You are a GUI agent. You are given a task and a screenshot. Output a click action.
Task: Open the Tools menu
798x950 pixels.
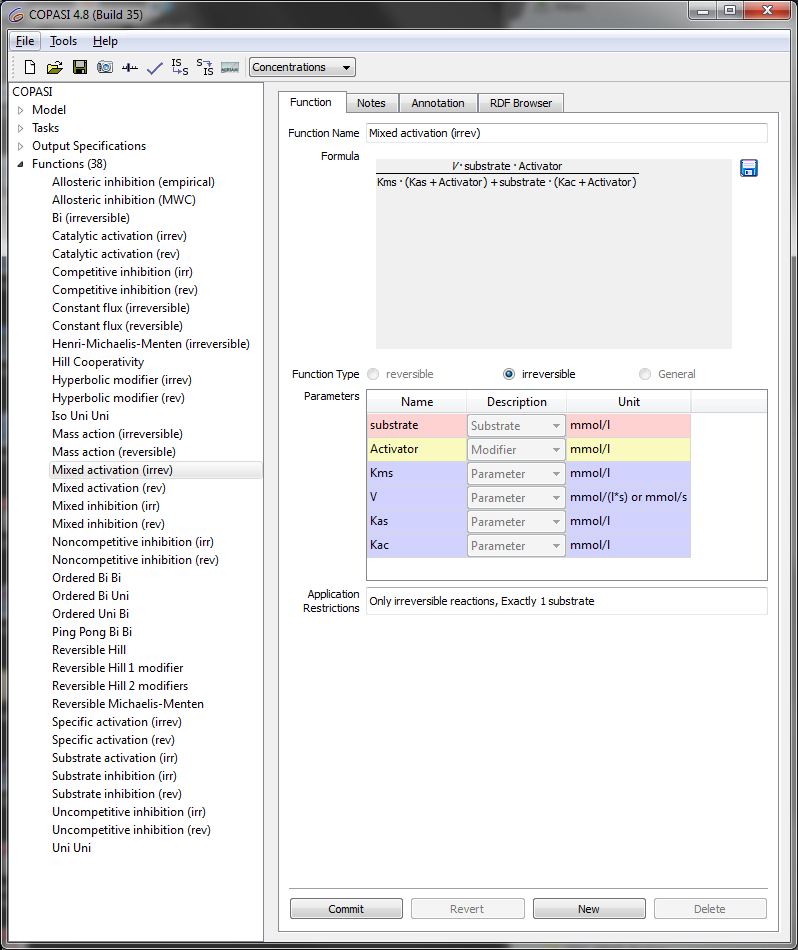(x=63, y=41)
